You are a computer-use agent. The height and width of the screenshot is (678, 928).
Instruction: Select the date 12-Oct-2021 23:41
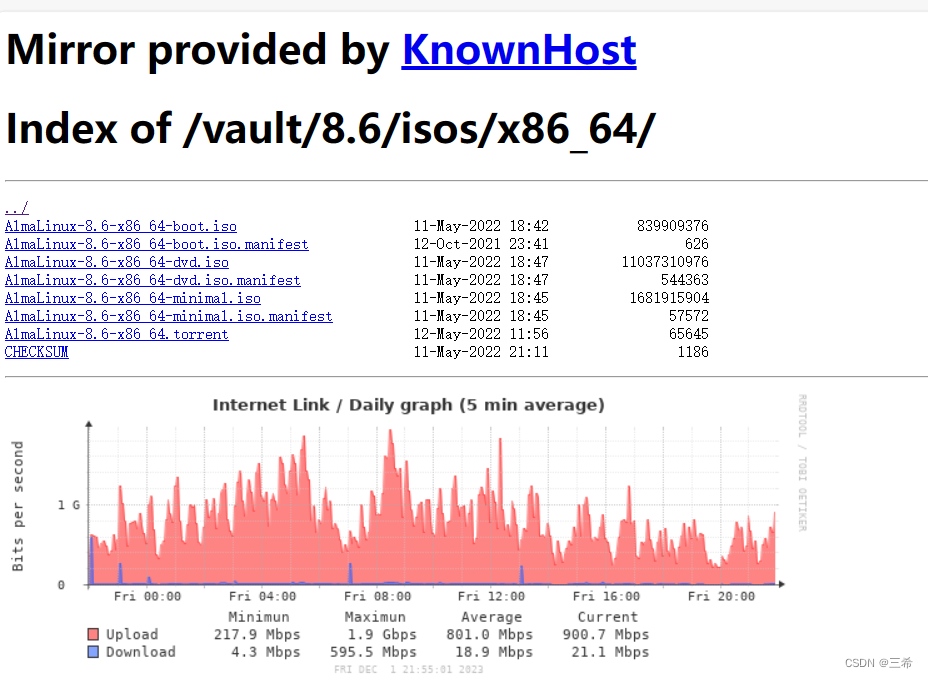(x=481, y=244)
